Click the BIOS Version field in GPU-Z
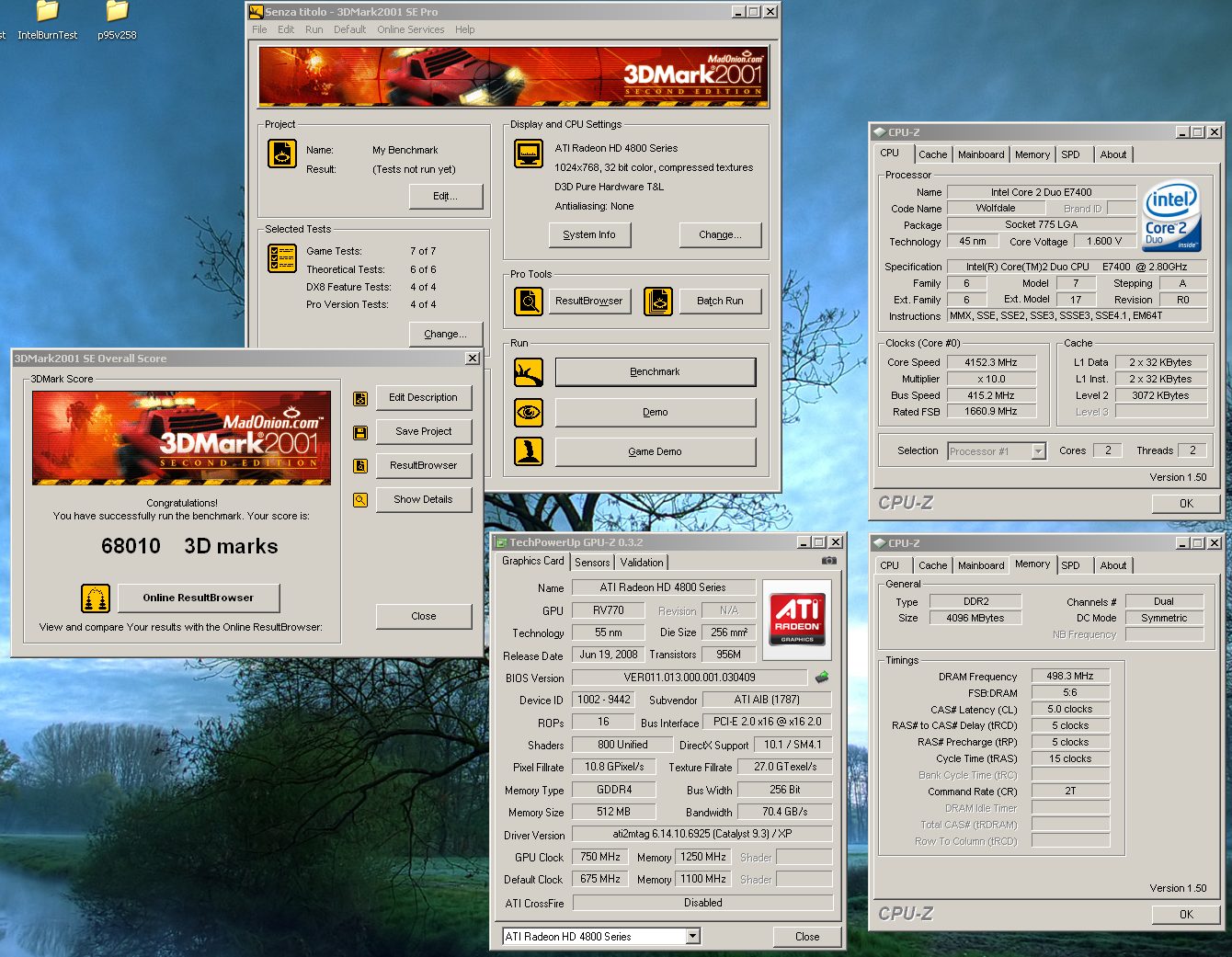The image size is (1232, 957). pyautogui.click(x=690, y=678)
